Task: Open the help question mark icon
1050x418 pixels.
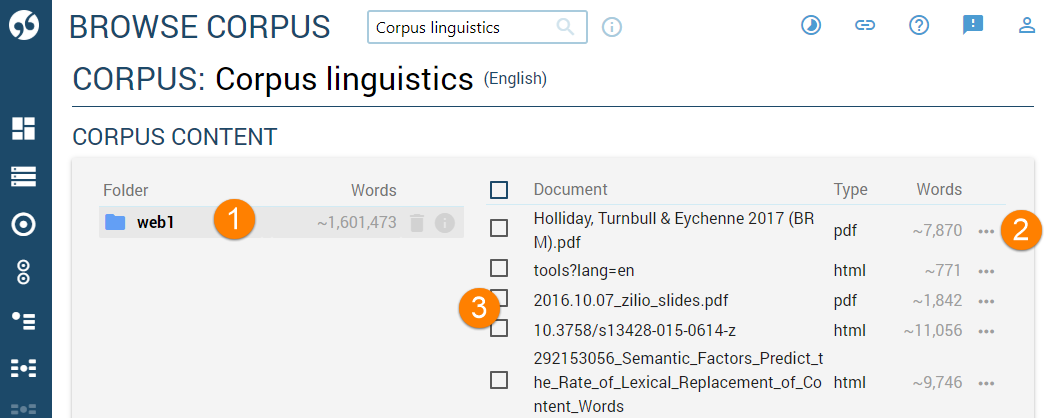Action: pos(919,26)
